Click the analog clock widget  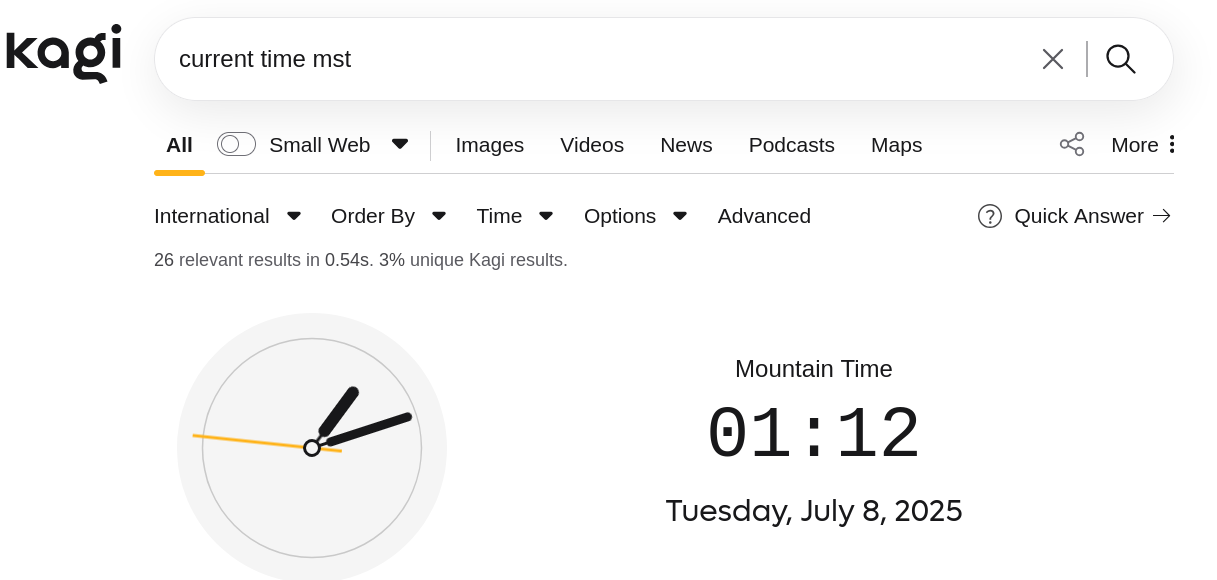pyautogui.click(x=312, y=447)
